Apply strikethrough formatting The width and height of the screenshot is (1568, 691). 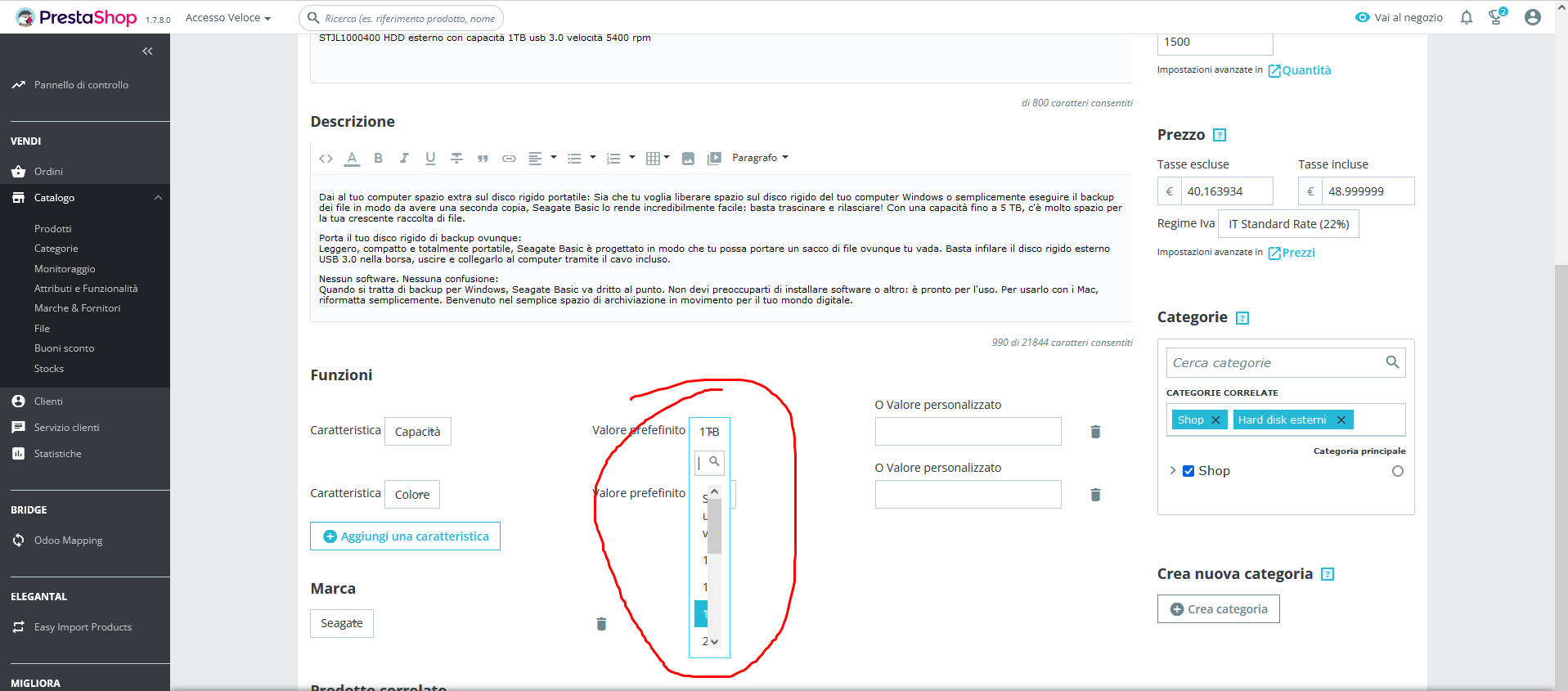pos(456,159)
